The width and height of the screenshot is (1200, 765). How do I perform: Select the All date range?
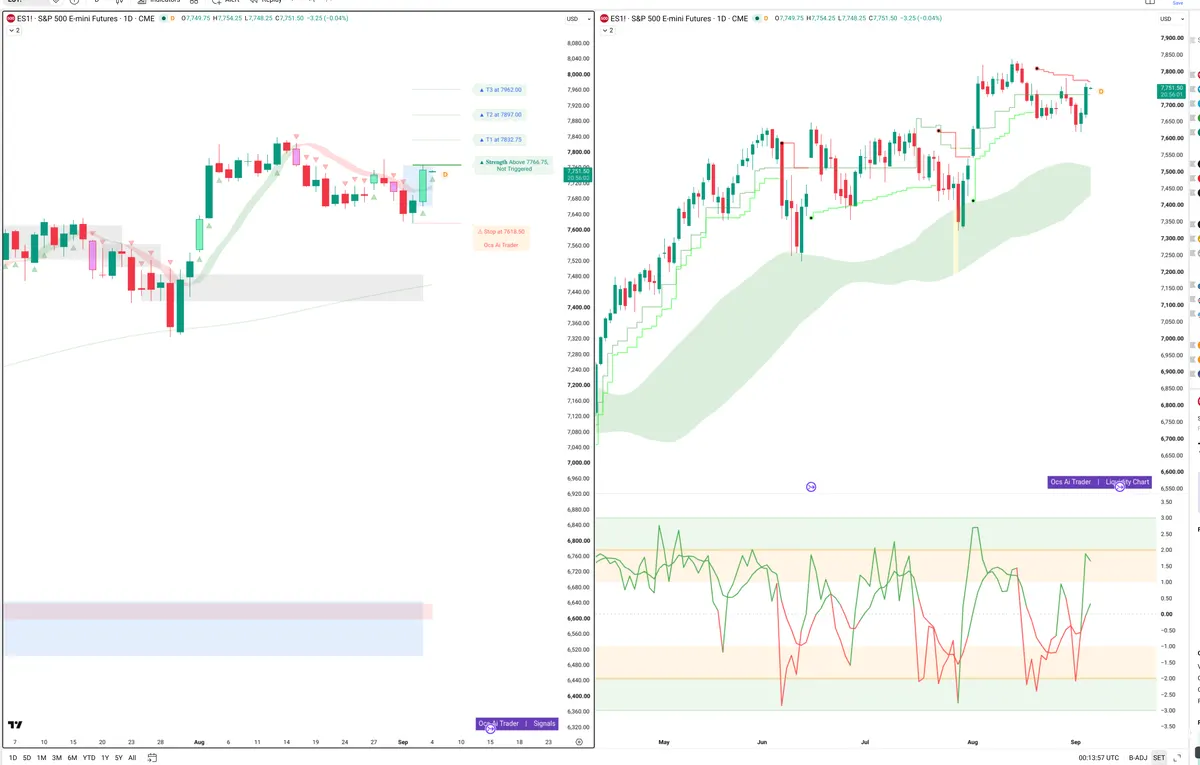pos(132,758)
